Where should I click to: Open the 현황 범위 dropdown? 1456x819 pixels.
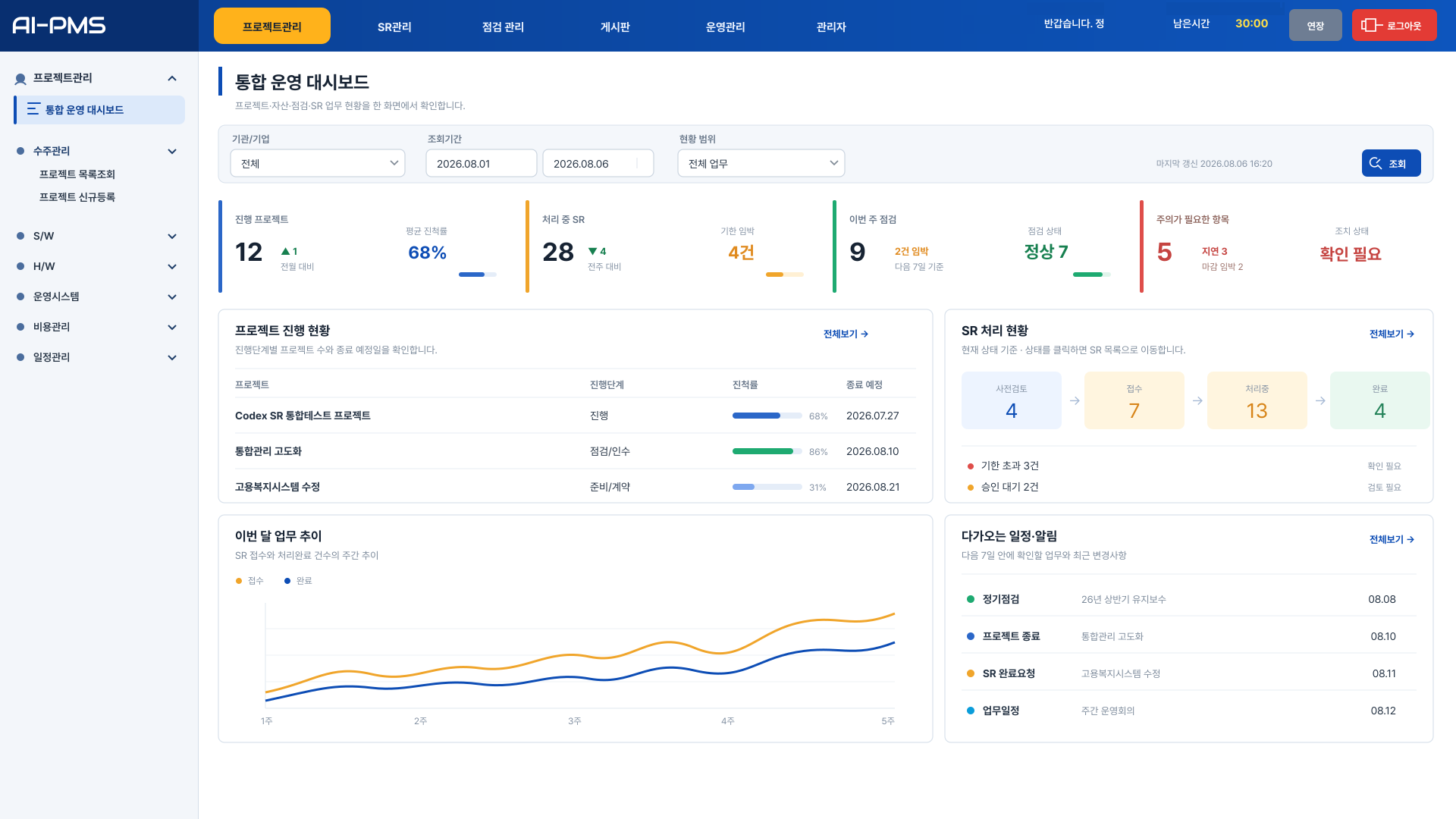(761, 163)
